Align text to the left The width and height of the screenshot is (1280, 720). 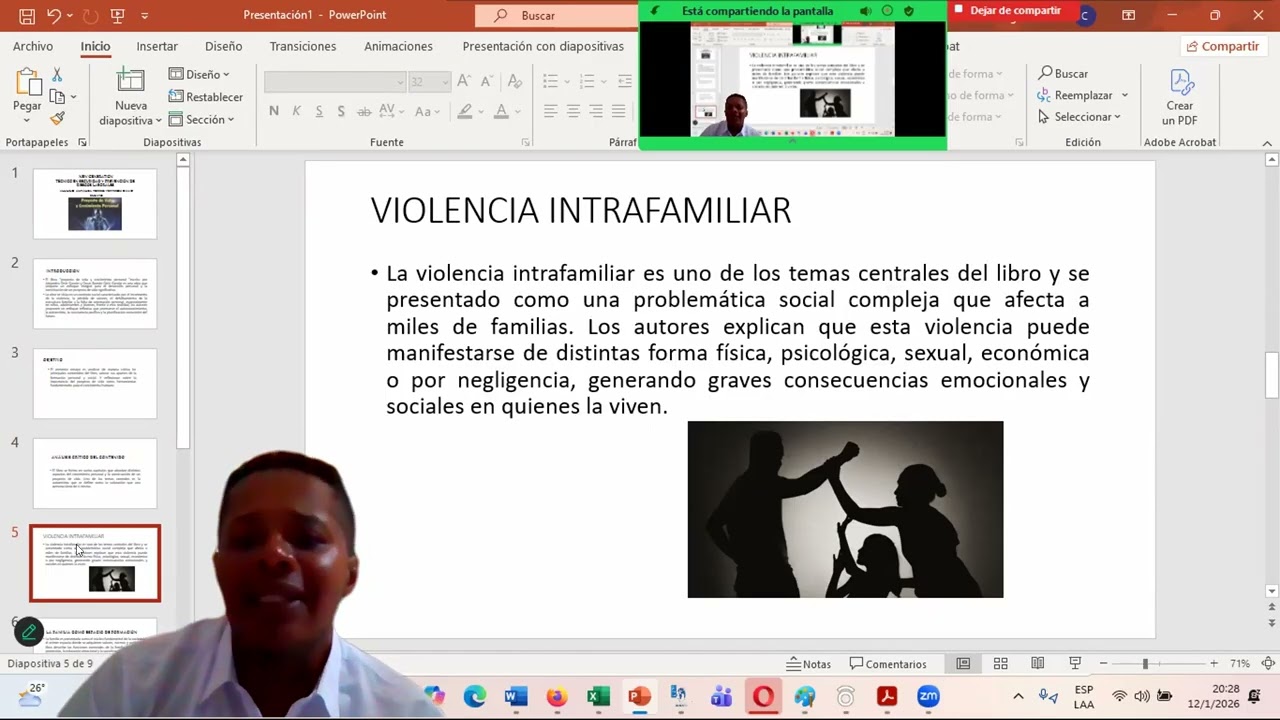551,111
